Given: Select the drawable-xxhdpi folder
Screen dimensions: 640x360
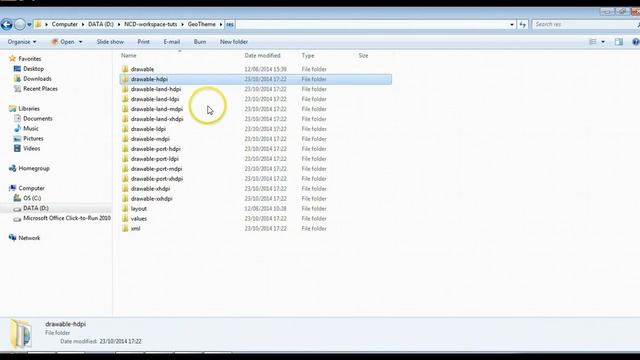Looking at the screenshot, I should tap(151, 199).
